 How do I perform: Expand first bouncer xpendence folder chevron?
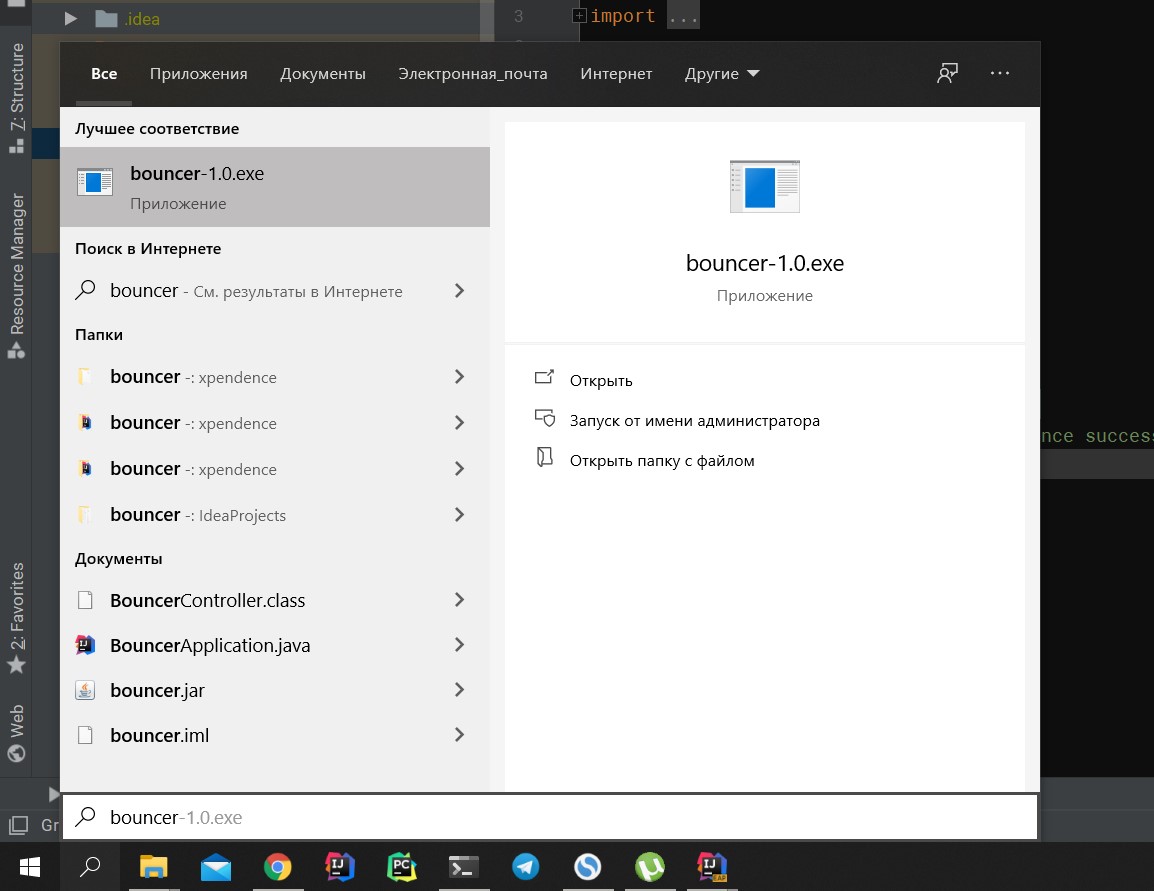pos(459,377)
